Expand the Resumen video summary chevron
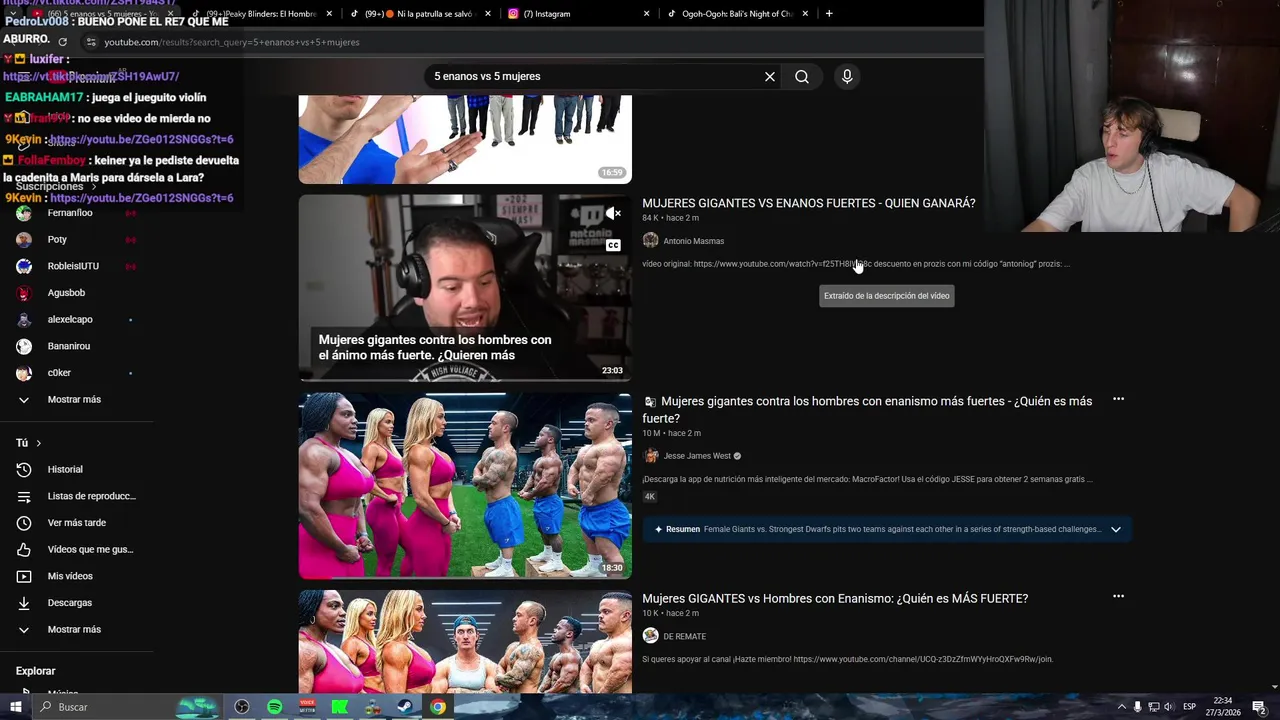 click(1116, 529)
